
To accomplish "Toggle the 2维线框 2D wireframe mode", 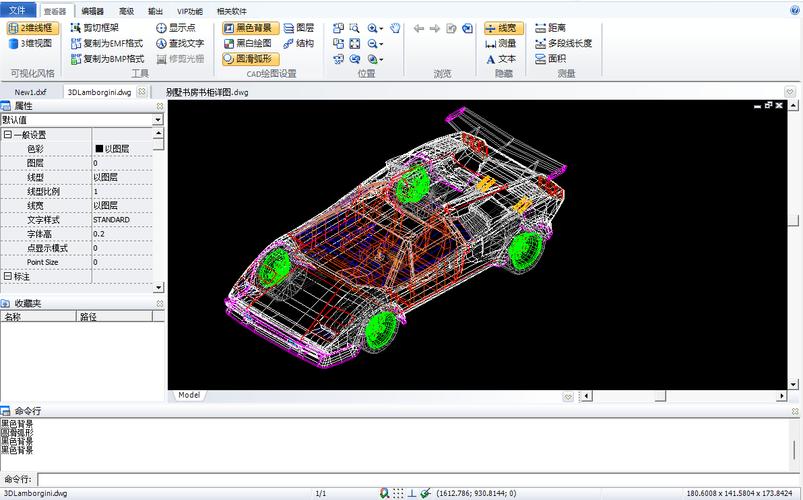I will pyautogui.click(x=33, y=28).
